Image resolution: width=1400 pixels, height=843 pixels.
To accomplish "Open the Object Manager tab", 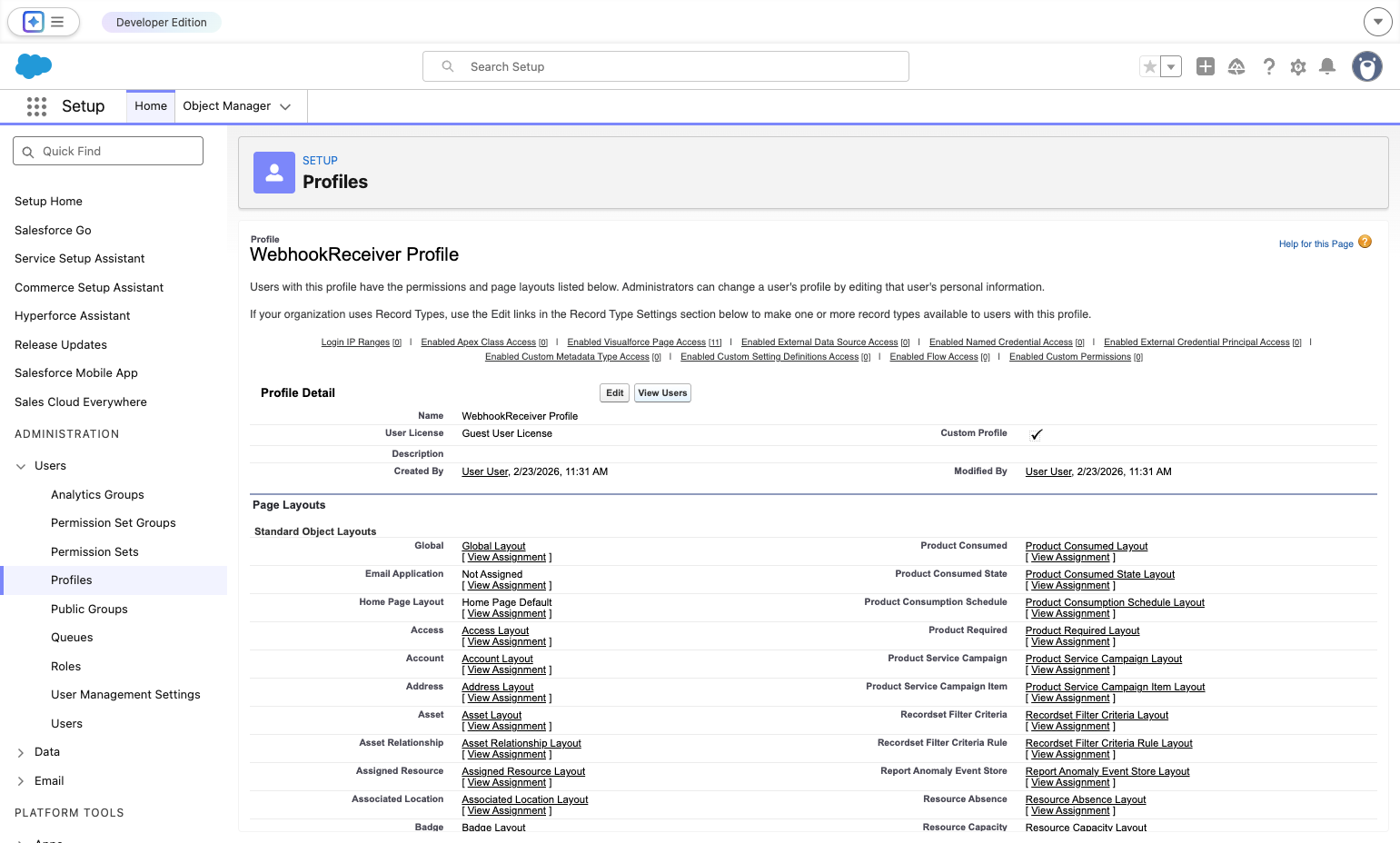I will [227, 106].
